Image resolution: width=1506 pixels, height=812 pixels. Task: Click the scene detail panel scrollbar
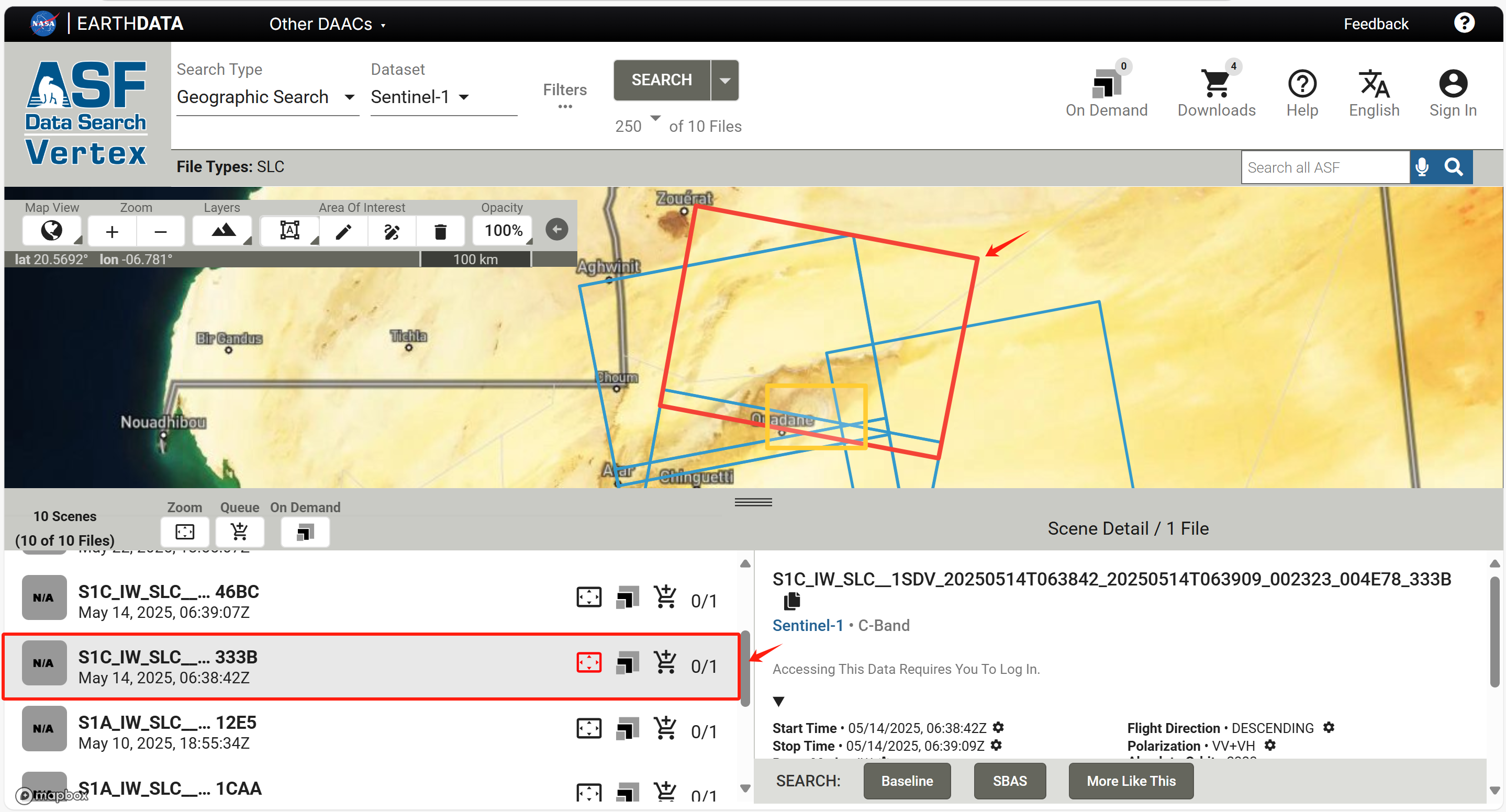[1494, 631]
